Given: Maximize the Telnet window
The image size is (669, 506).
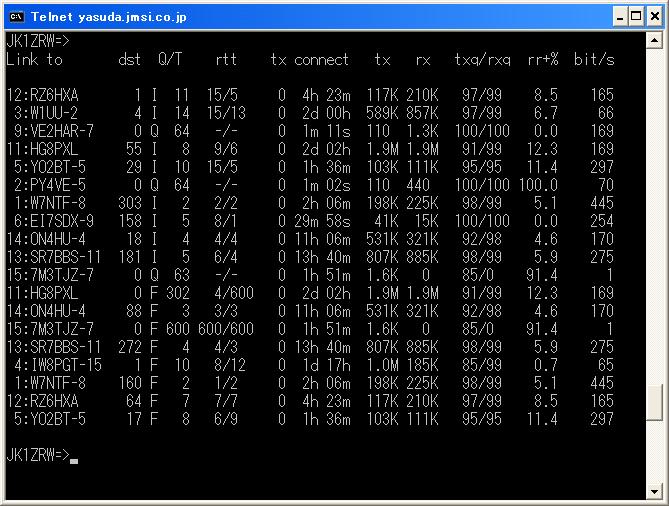Looking at the screenshot, I should coord(636,17).
